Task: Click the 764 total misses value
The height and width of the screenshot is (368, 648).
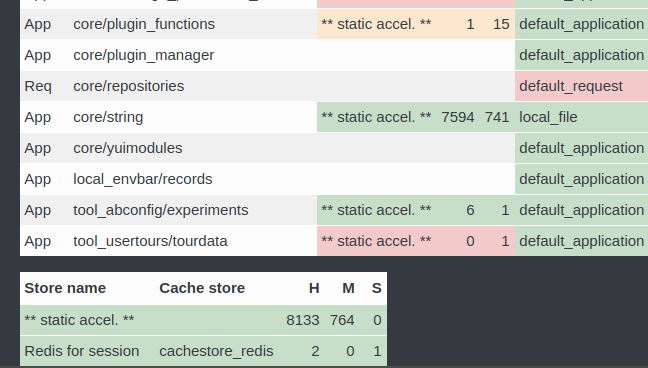Action: click(342, 320)
